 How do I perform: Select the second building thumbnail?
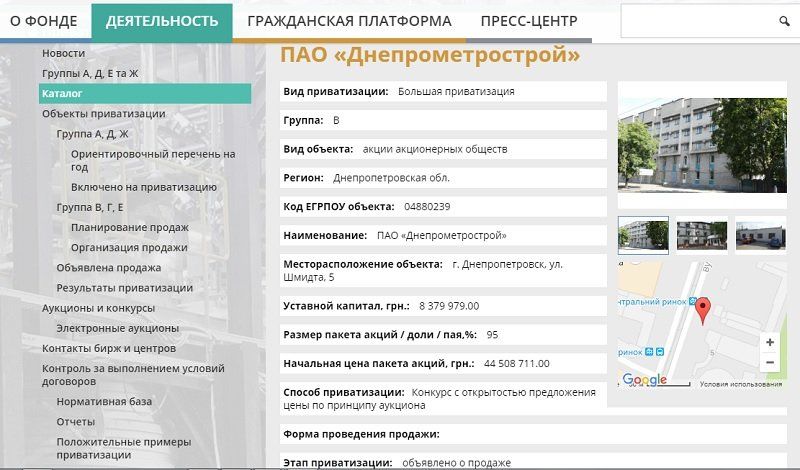coord(701,233)
